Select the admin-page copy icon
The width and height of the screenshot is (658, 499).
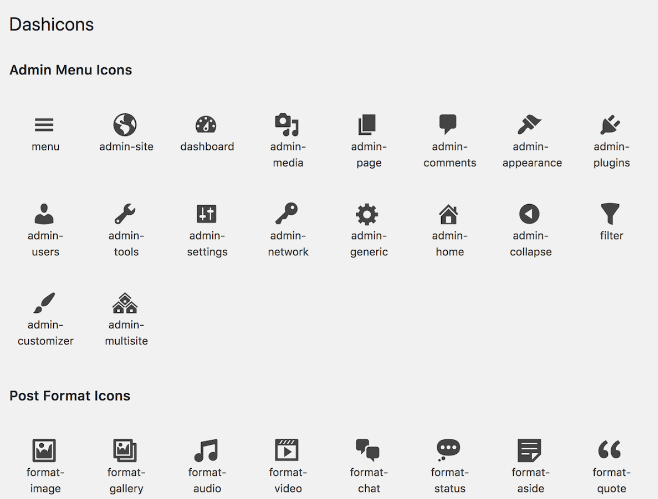click(368, 125)
